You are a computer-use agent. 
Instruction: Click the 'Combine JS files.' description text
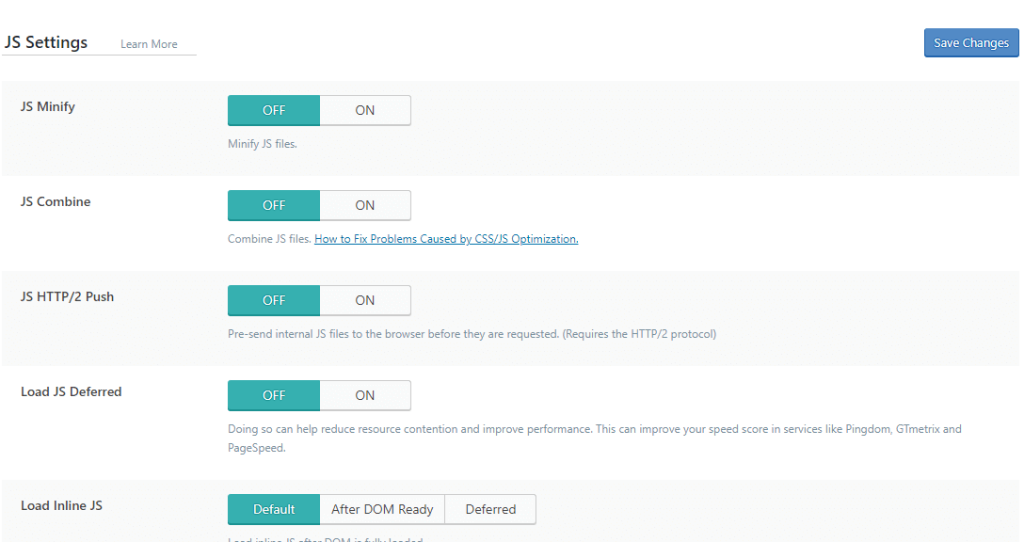point(269,239)
